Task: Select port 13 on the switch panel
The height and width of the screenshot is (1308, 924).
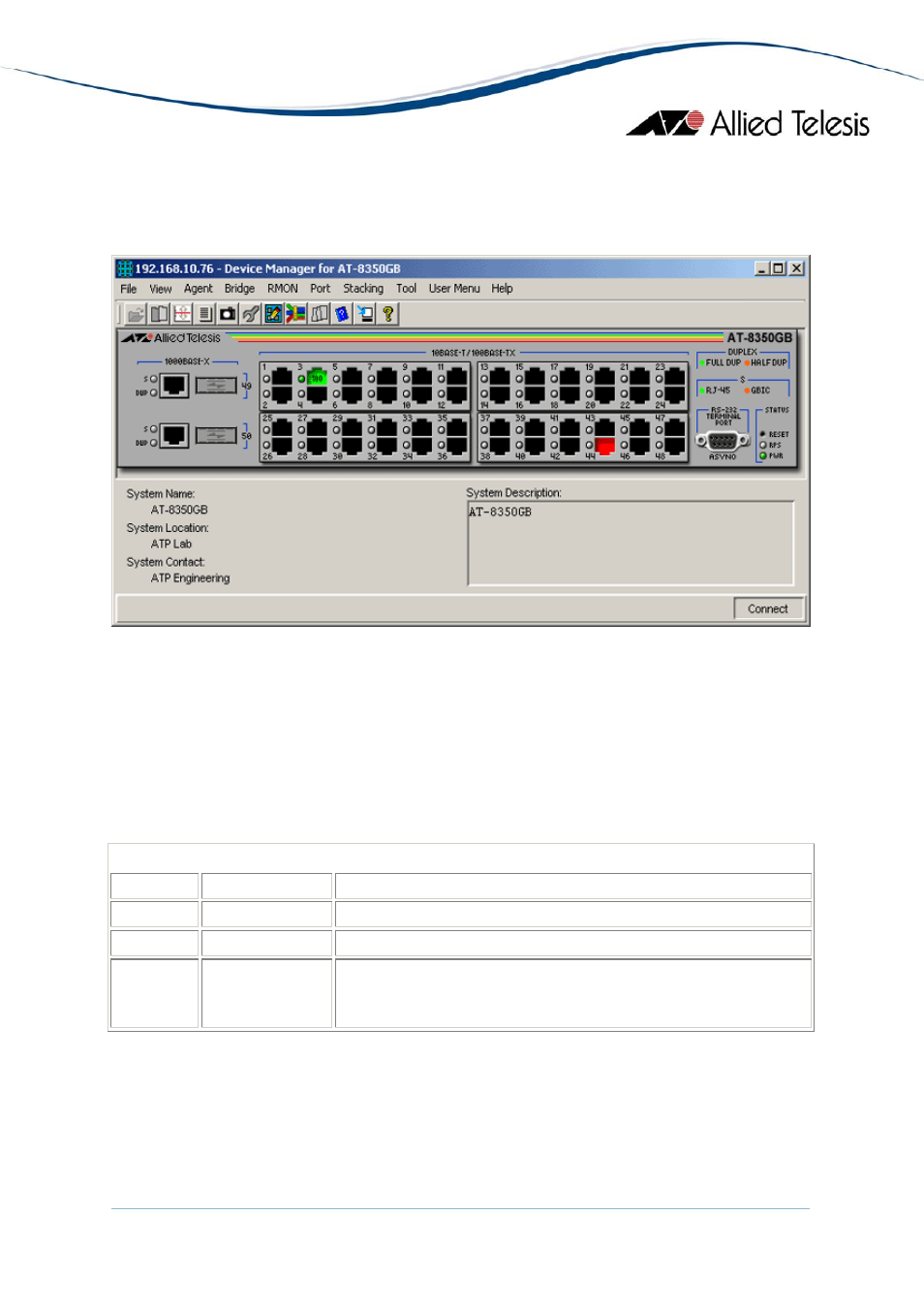Action: pos(500,378)
